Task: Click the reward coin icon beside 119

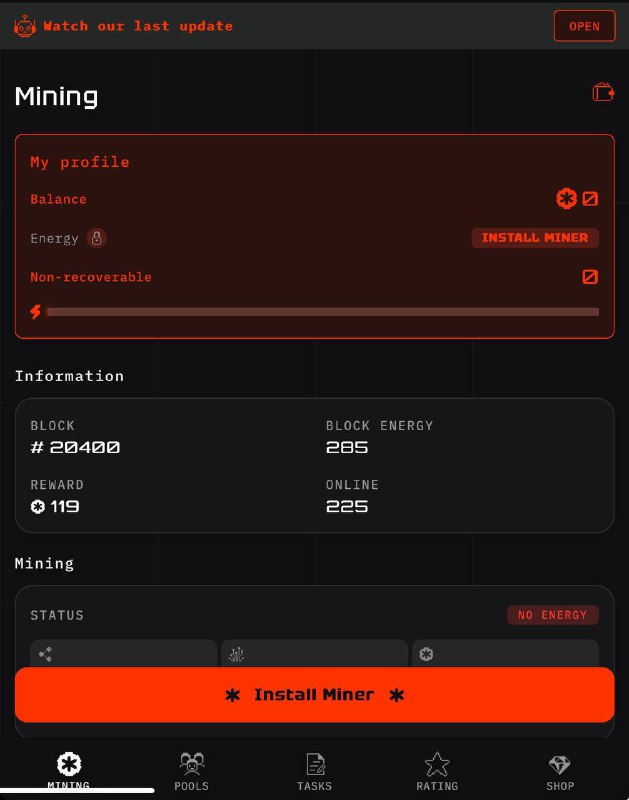Action: click(38, 507)
